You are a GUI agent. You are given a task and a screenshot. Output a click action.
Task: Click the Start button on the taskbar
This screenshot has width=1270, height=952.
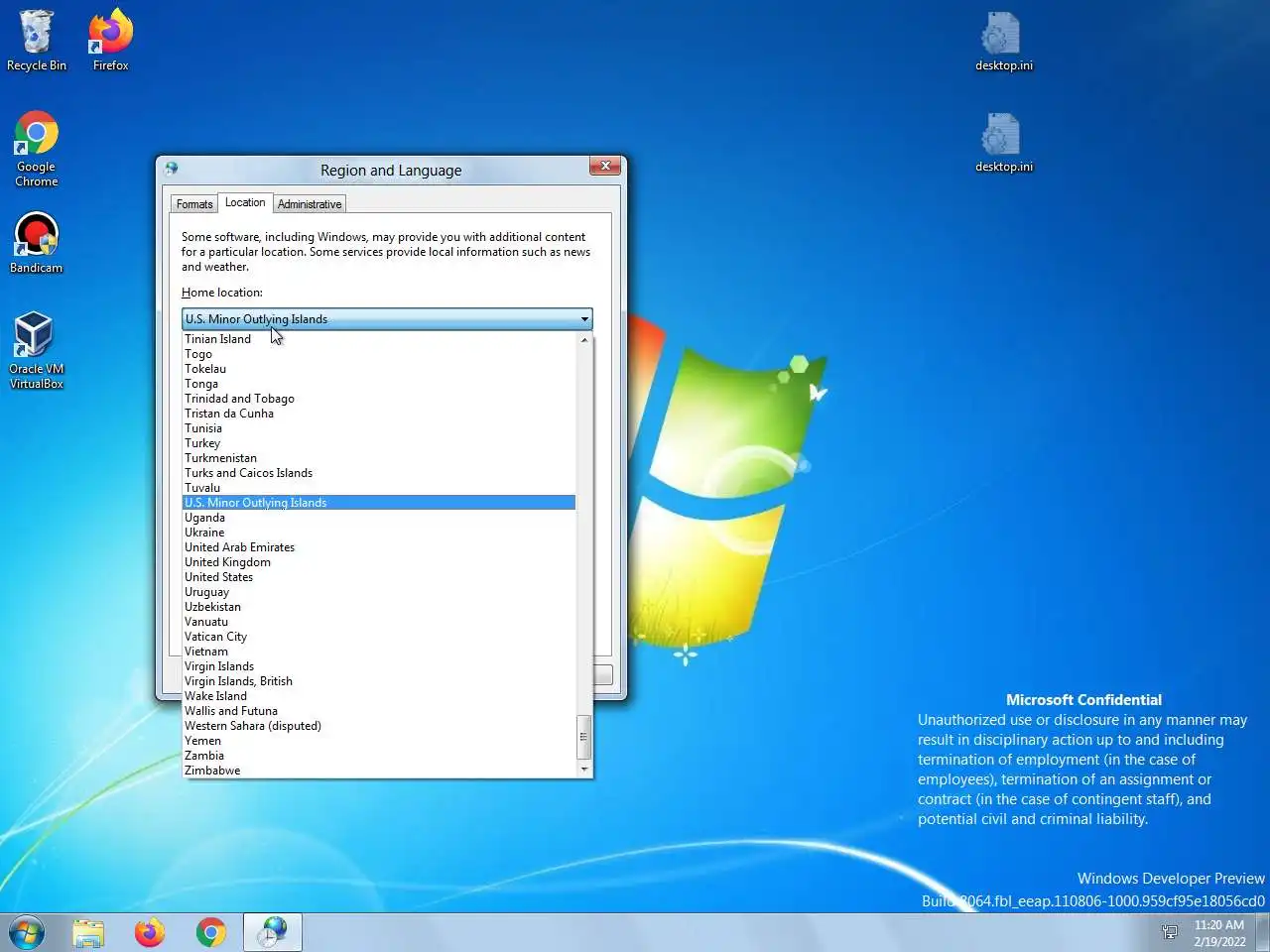pos(27,932)
